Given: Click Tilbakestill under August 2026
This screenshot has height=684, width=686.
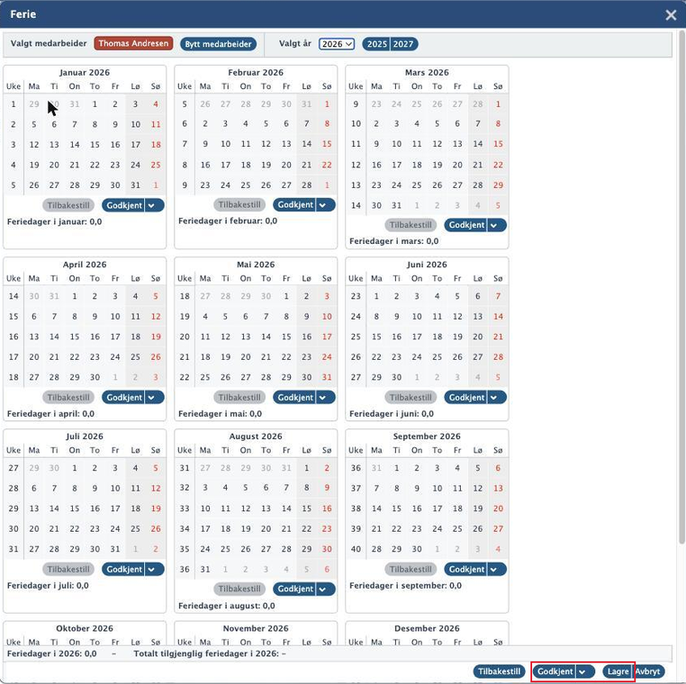Looking at the screenshot, I should click(x=239, y=589).
